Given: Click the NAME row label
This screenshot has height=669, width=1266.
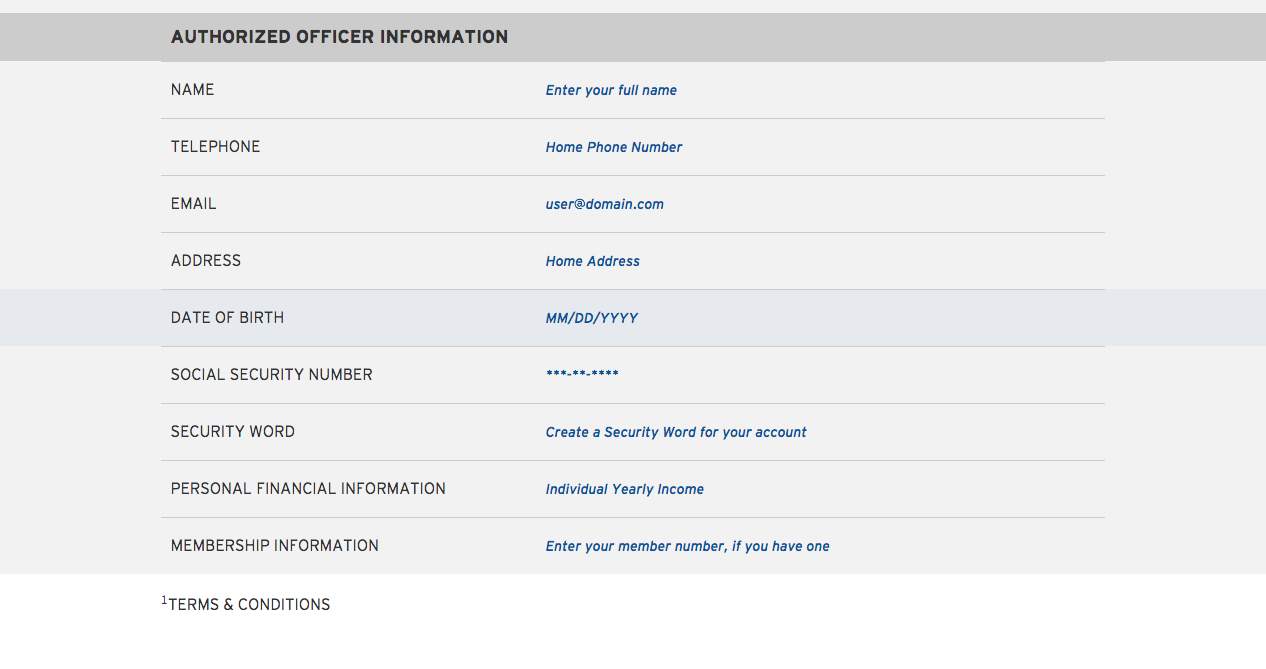Looking at the screenshot, I should (x=193, y=90).
